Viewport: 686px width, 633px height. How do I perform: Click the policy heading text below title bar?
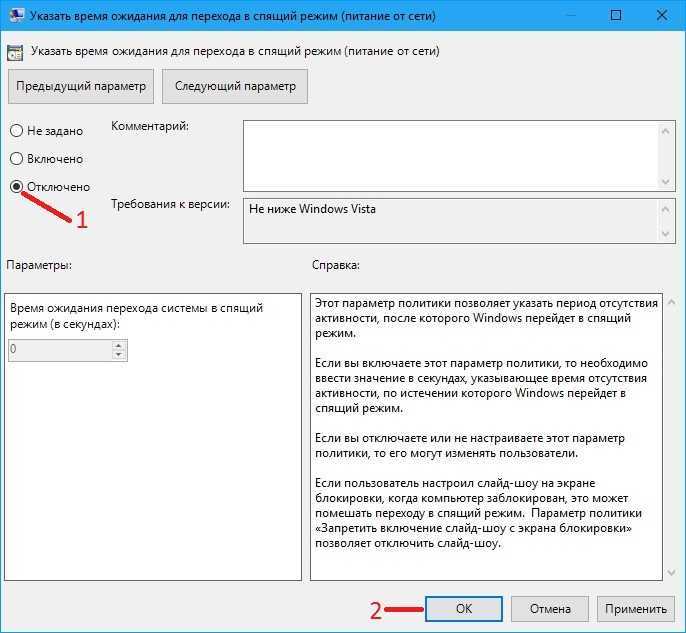coord(235,51)
